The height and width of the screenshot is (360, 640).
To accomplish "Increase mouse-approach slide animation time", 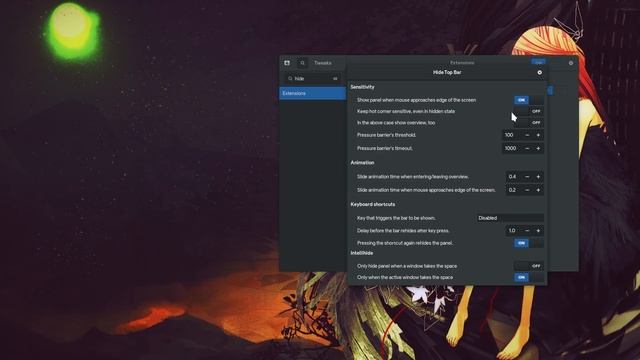I will (x=538, y=190).
